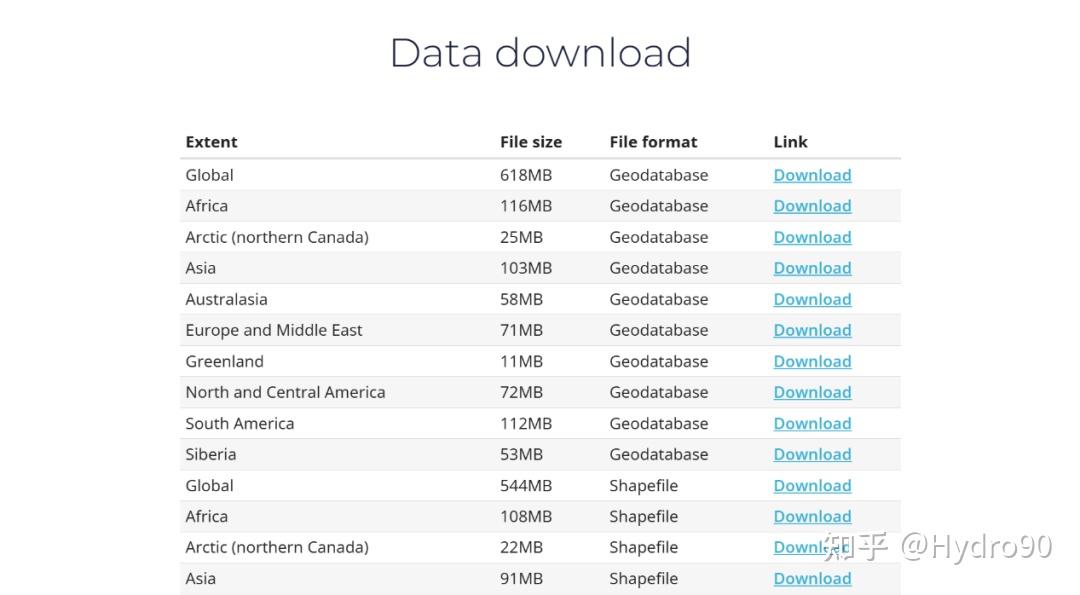Click the Link column header
1080x595 pixels.
790,142
